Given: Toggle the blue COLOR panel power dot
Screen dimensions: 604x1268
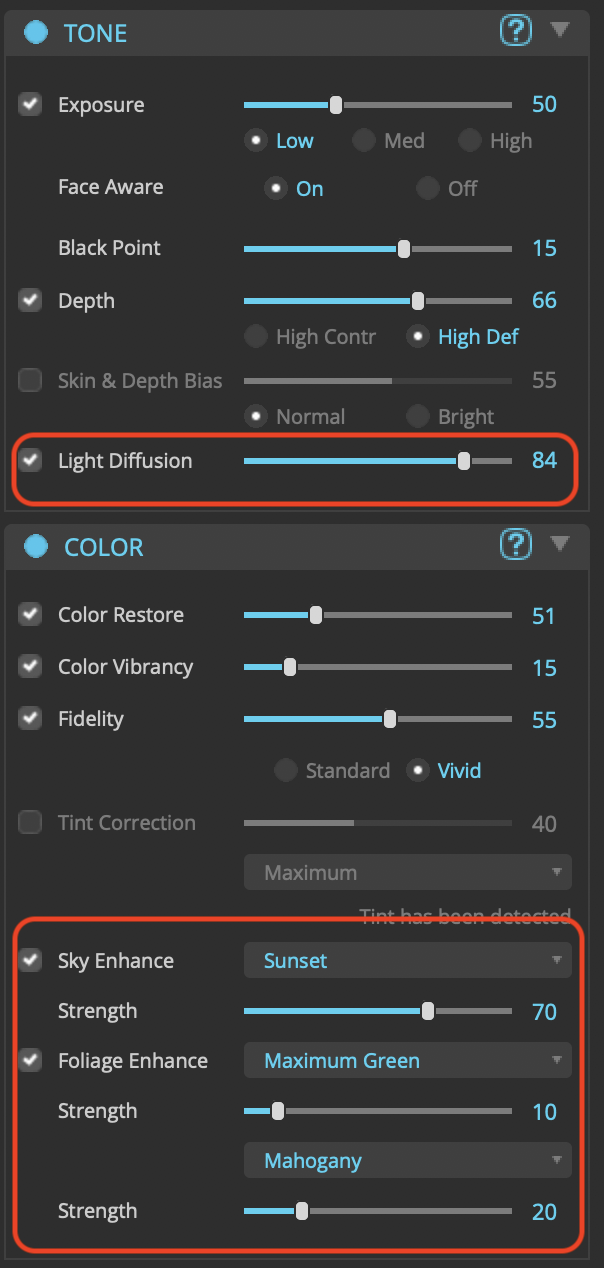Looking at the screenshot, I should 36,546.
